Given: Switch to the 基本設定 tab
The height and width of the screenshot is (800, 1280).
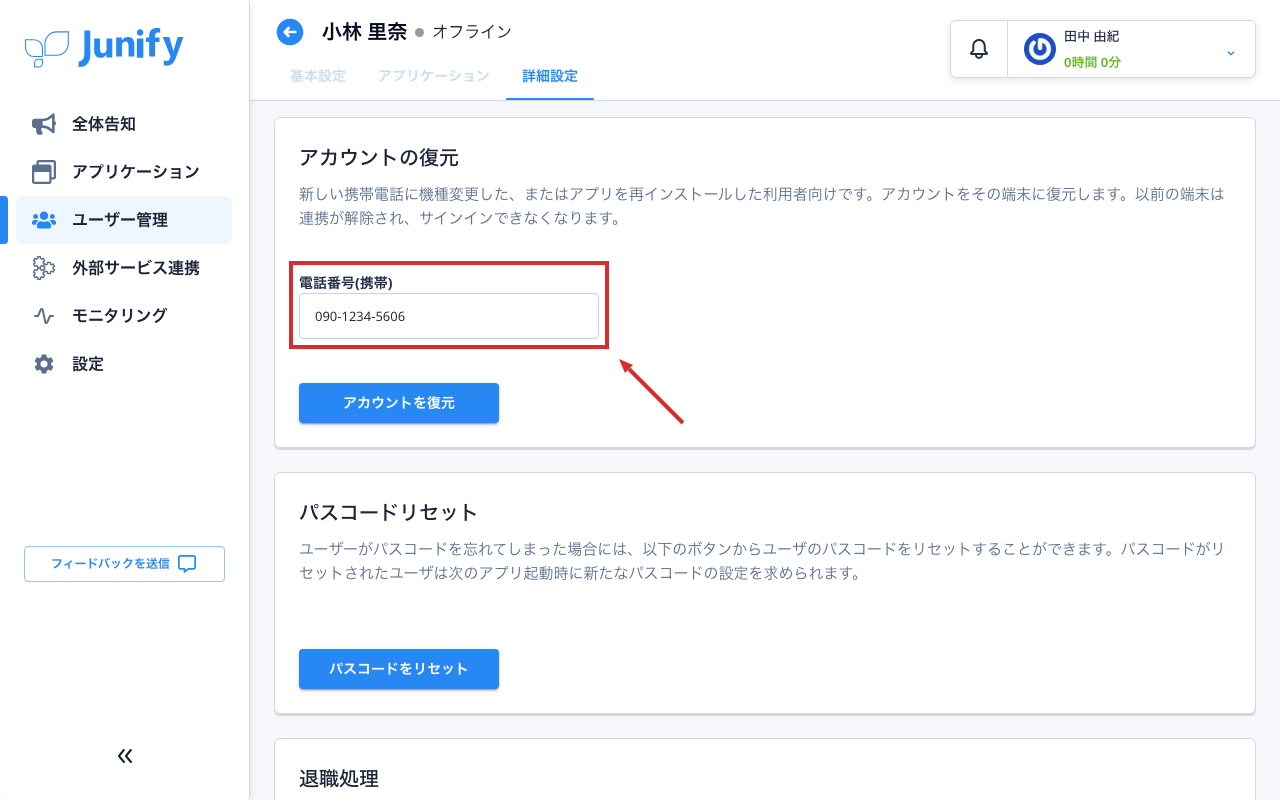Looking at the screenshot, I should point(318,76).
